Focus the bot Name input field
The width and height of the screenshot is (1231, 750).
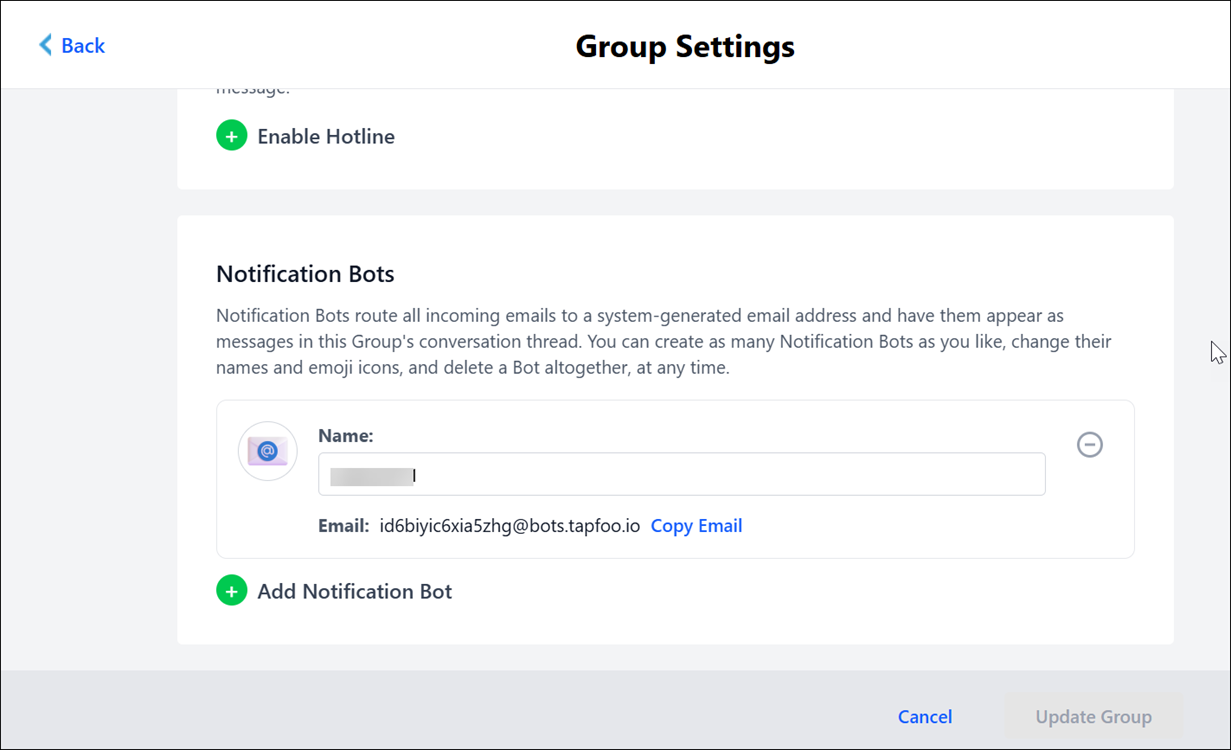[x=682, y=474]
